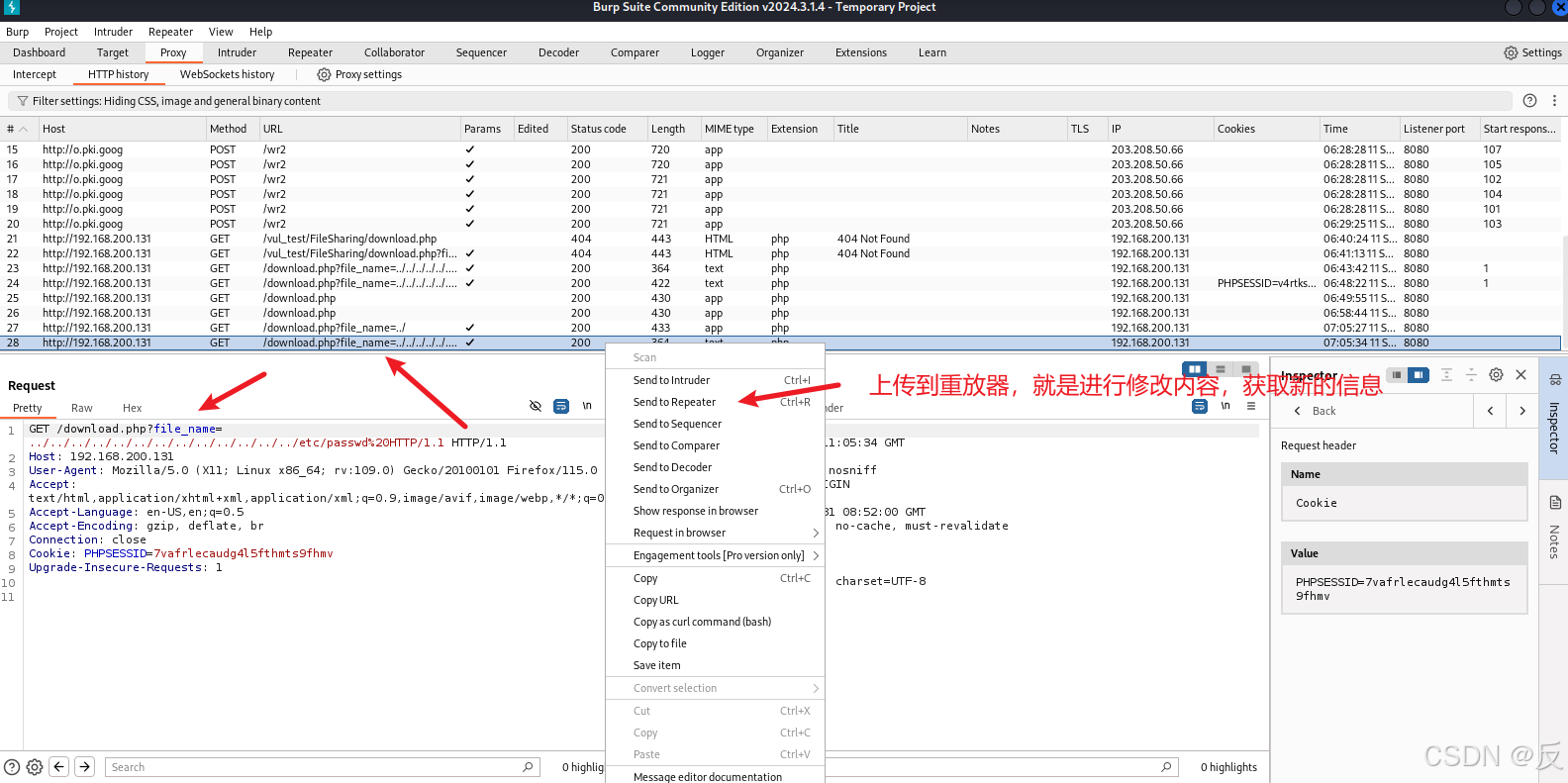The height and width of the screenshot is (783, 1568).
Task: Expand Engagement tools submenu arrow
Action: click(816, 555)
